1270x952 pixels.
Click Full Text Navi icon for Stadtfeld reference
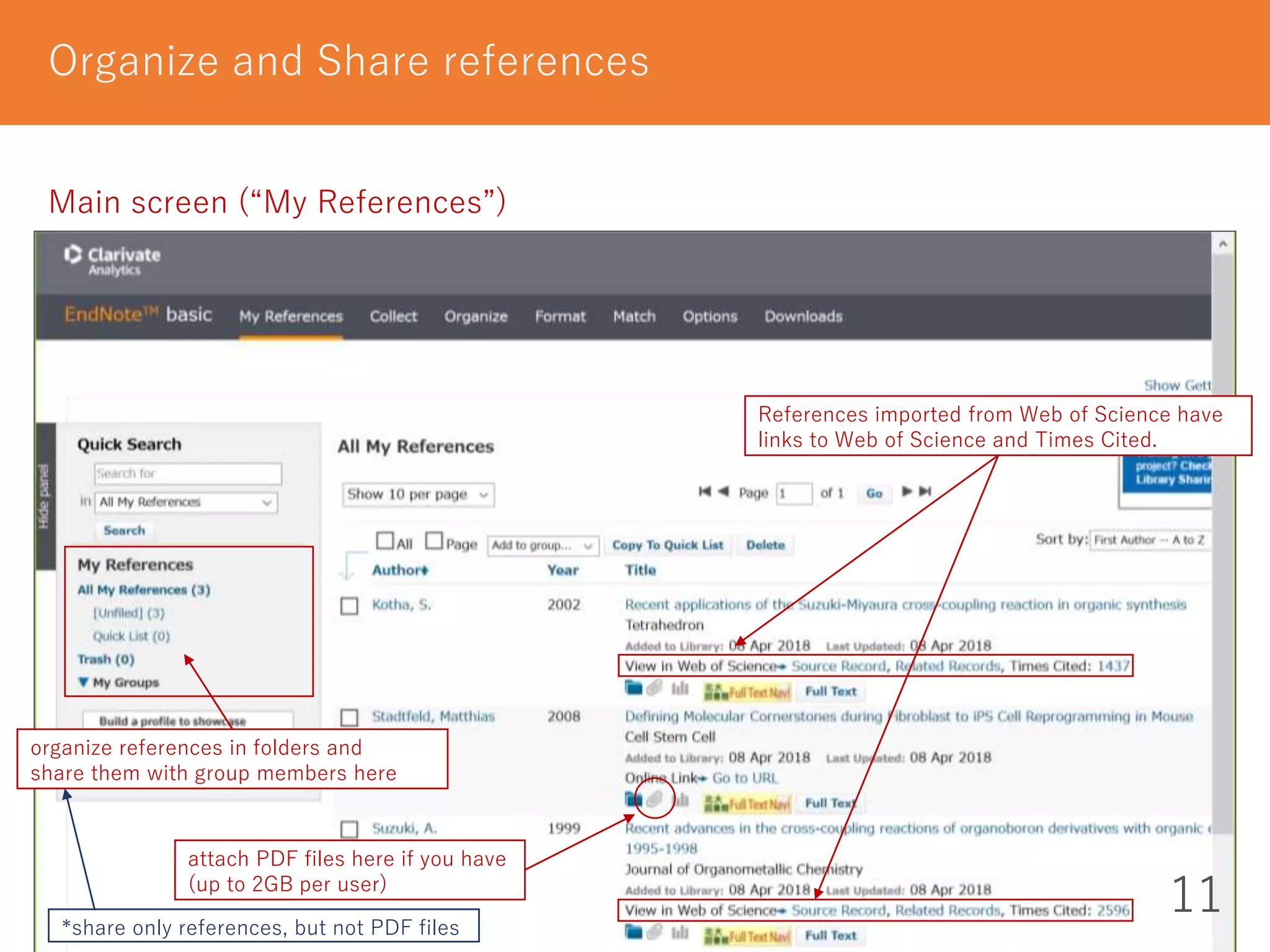pyautogui.click(x=747, y=804)
